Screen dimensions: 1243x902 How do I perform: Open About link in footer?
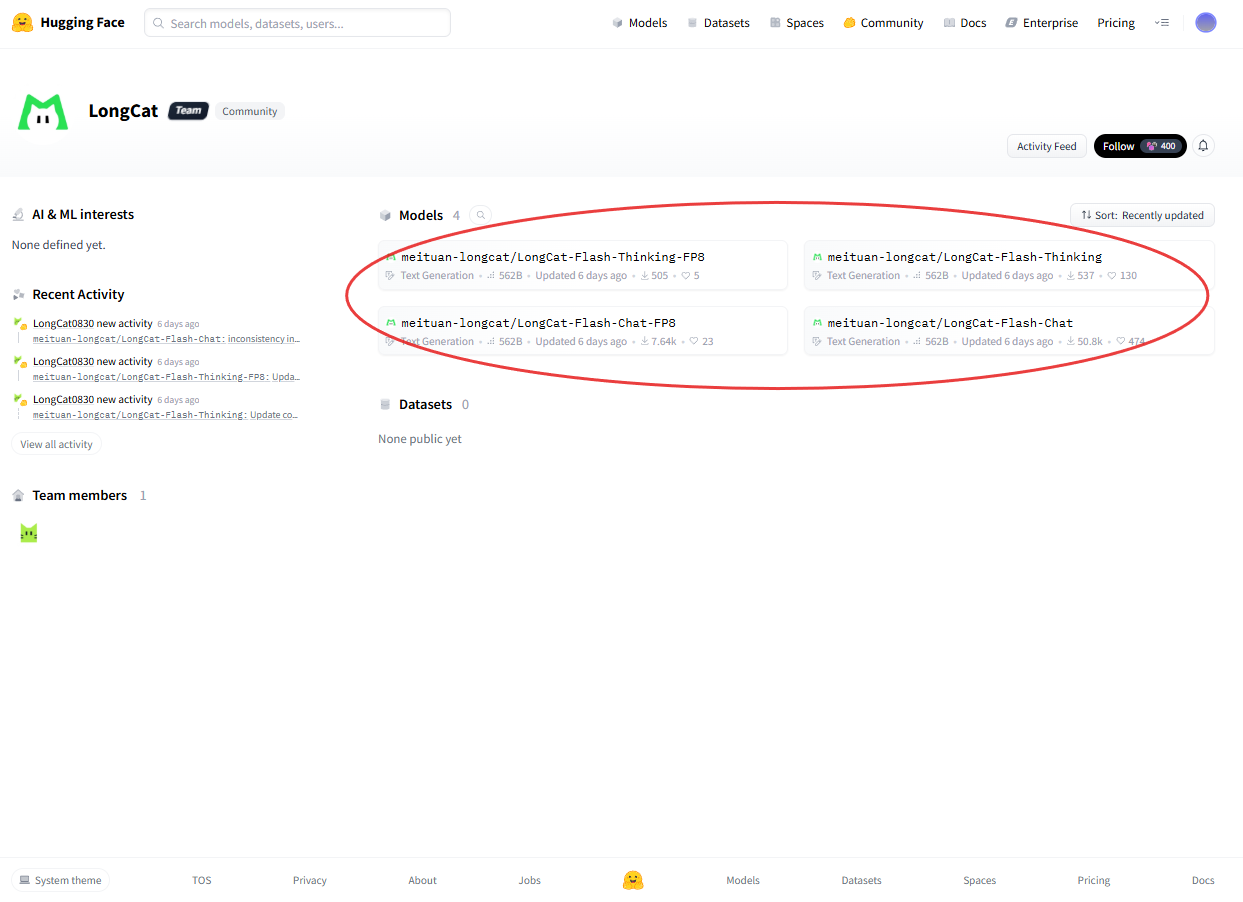click(422, 880)
